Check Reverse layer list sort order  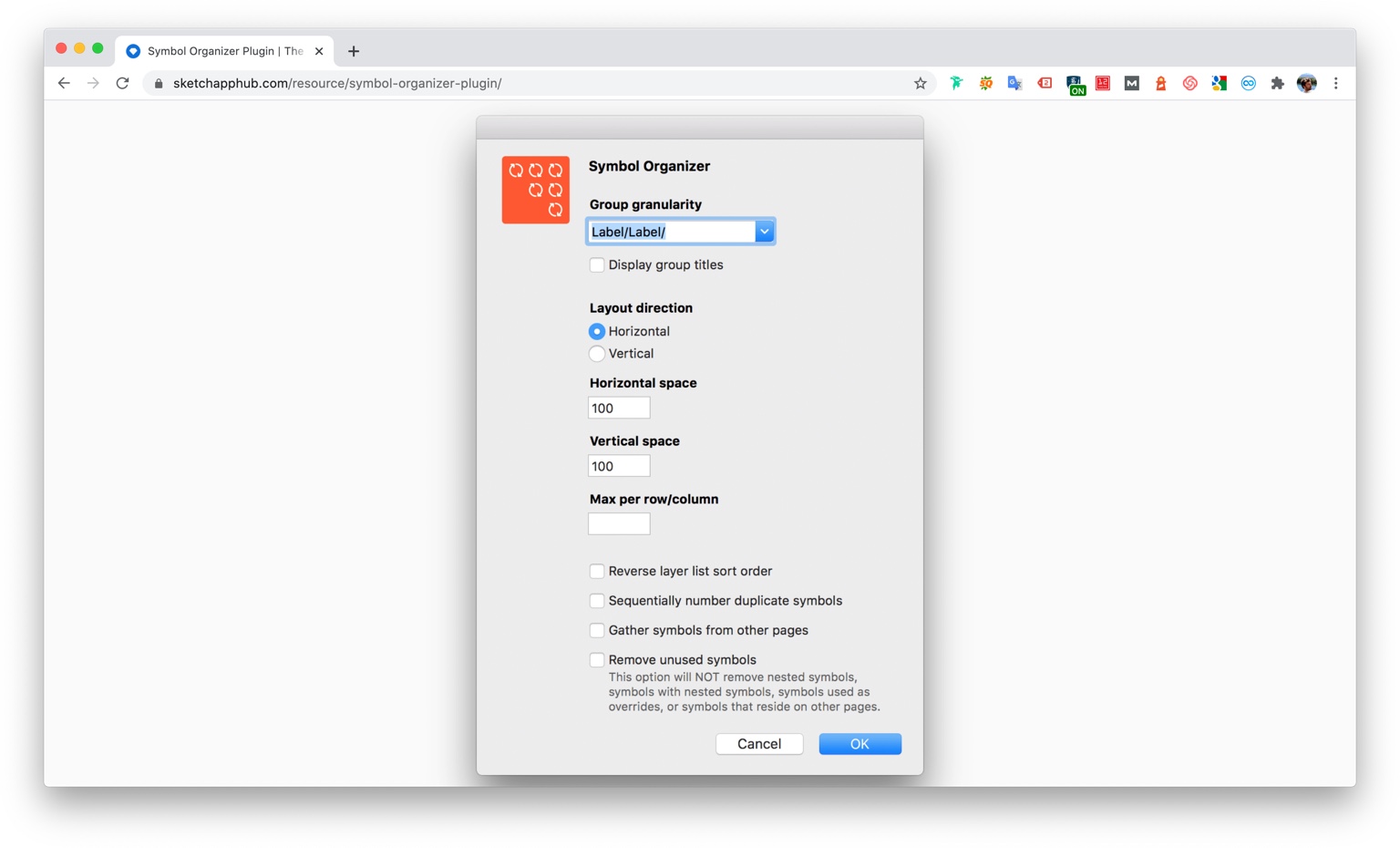[x=597, y=571]
